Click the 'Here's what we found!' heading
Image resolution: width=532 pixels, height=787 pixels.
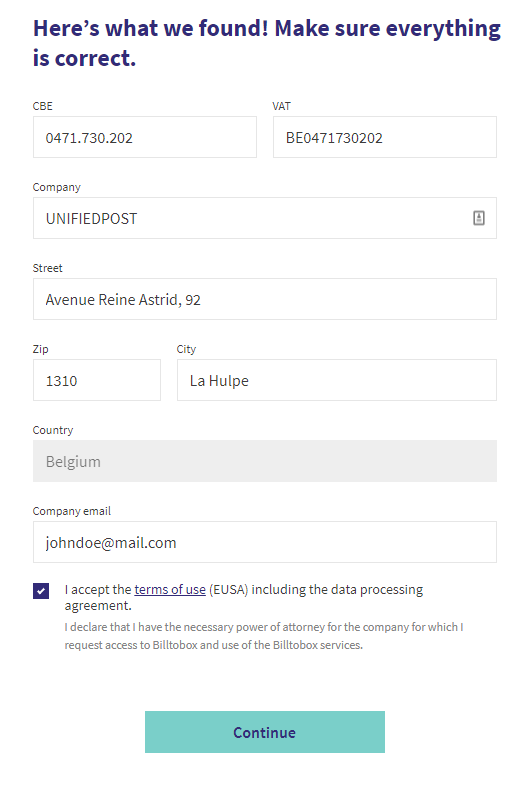151,28
